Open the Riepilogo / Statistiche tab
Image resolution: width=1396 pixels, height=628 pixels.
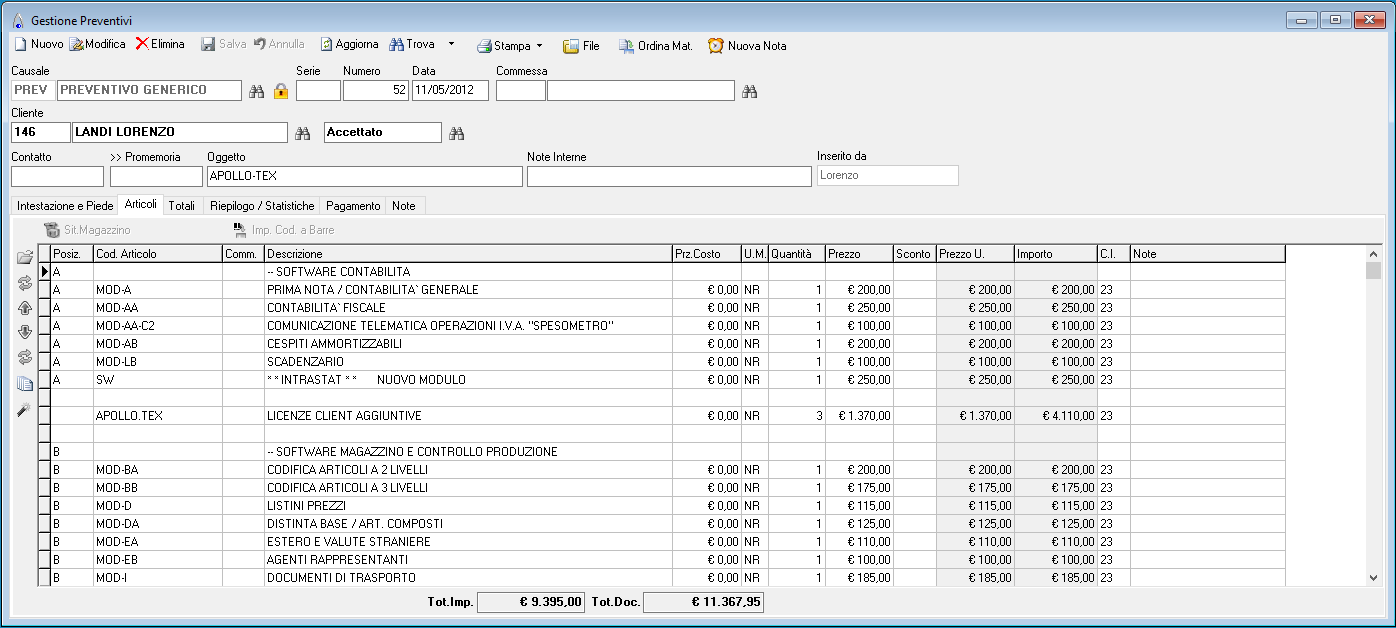tap(262, 205)
